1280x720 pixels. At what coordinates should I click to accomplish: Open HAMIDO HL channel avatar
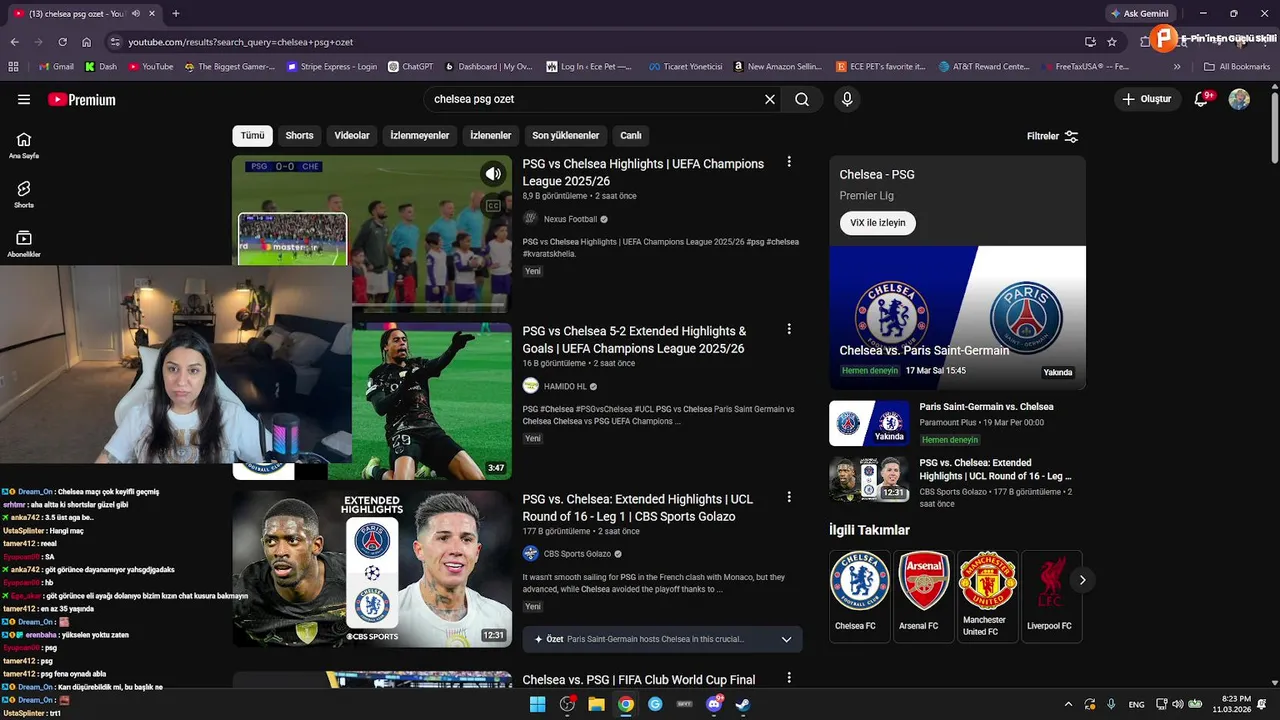531,386
